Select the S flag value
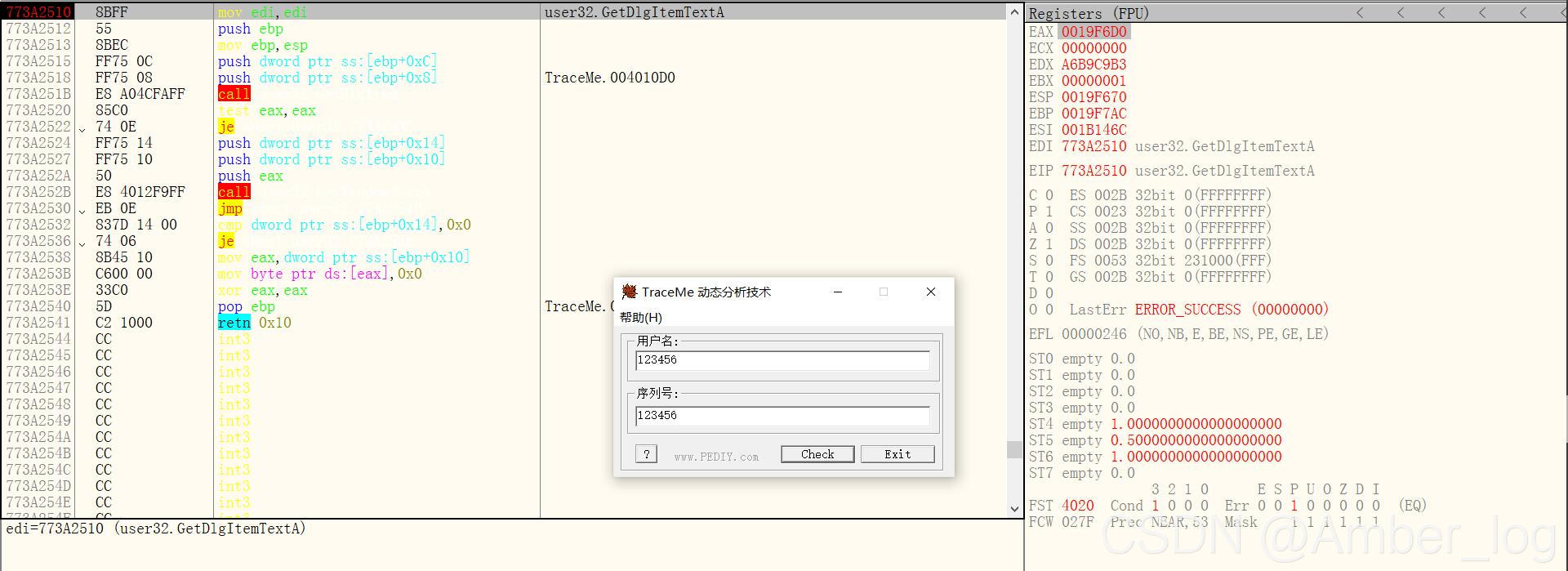Viewport: 1568px width, 571px height. (1049, 261)
